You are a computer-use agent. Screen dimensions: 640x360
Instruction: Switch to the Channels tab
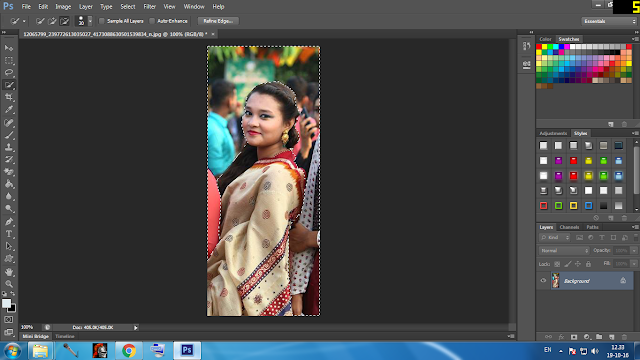pyautogui.click(x=569, y=227)
